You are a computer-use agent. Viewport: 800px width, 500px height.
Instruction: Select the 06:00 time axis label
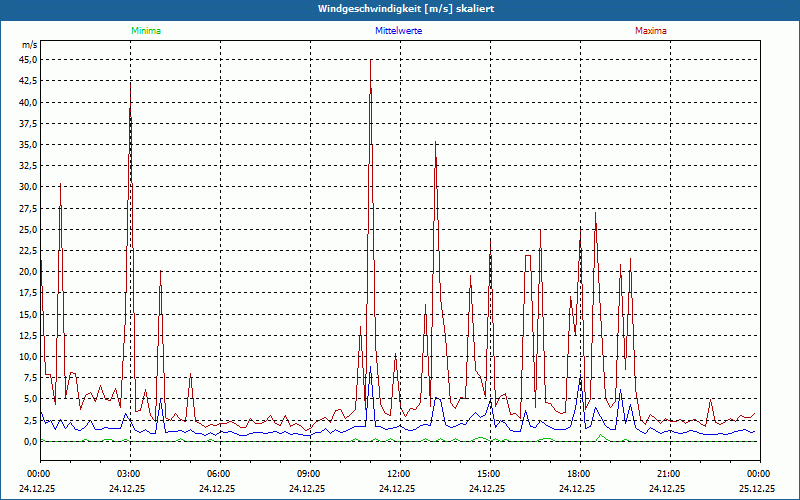pyautogui.click(x=219, y=473)
